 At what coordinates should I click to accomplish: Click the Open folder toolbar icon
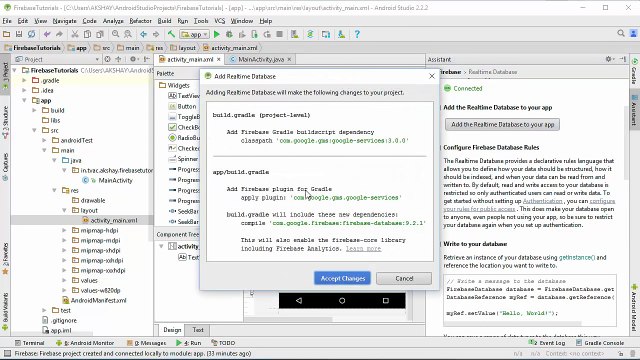7,34
